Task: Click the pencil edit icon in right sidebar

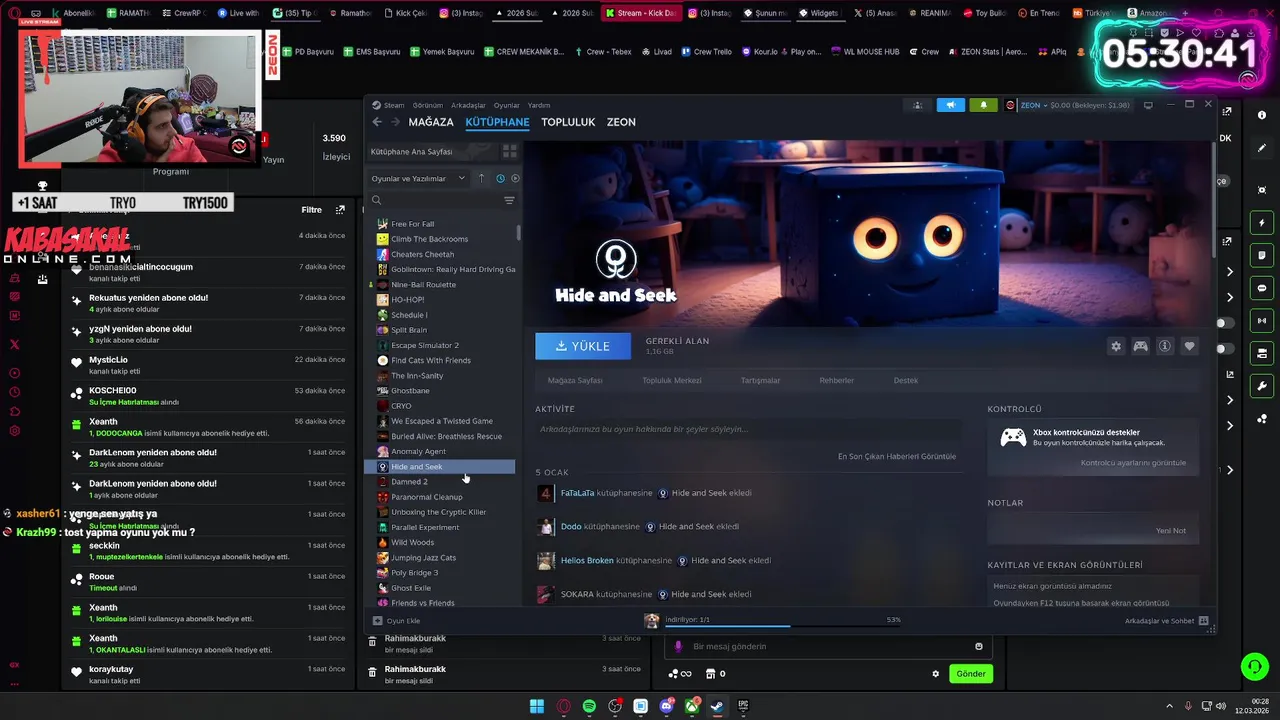Action: point(1261,148)
